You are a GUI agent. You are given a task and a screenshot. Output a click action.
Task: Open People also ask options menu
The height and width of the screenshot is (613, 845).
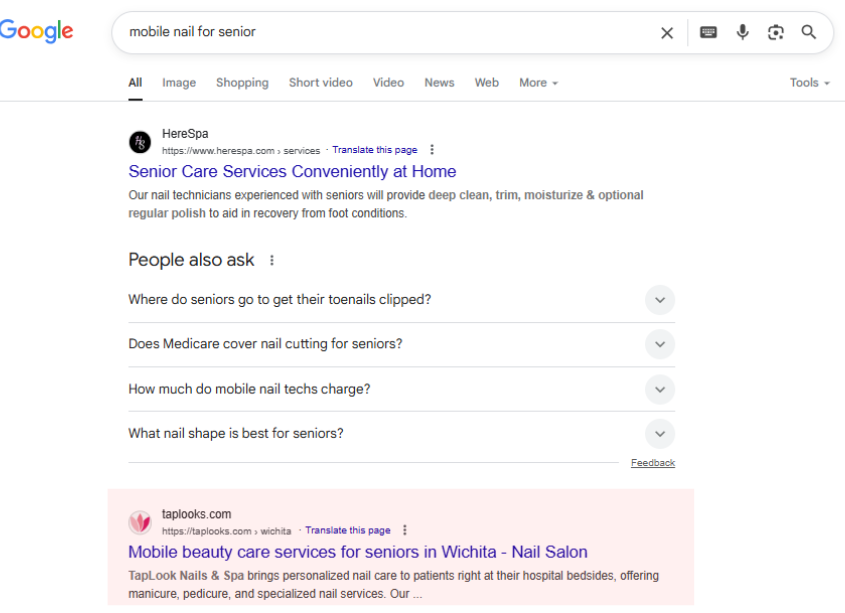point(272,260)
